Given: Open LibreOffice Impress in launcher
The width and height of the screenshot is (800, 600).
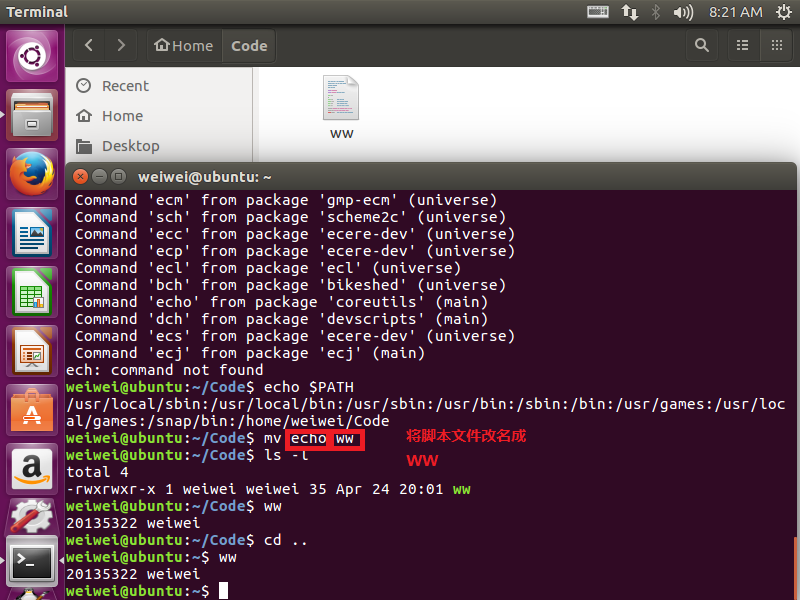Looking at the screenshot, I should click(32, 351).
